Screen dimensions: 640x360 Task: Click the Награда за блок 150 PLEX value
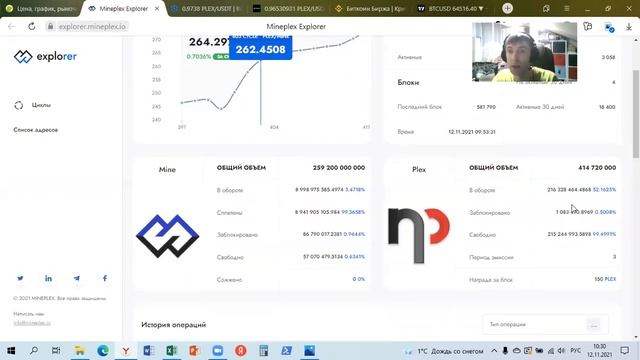(x=605, y=280)
